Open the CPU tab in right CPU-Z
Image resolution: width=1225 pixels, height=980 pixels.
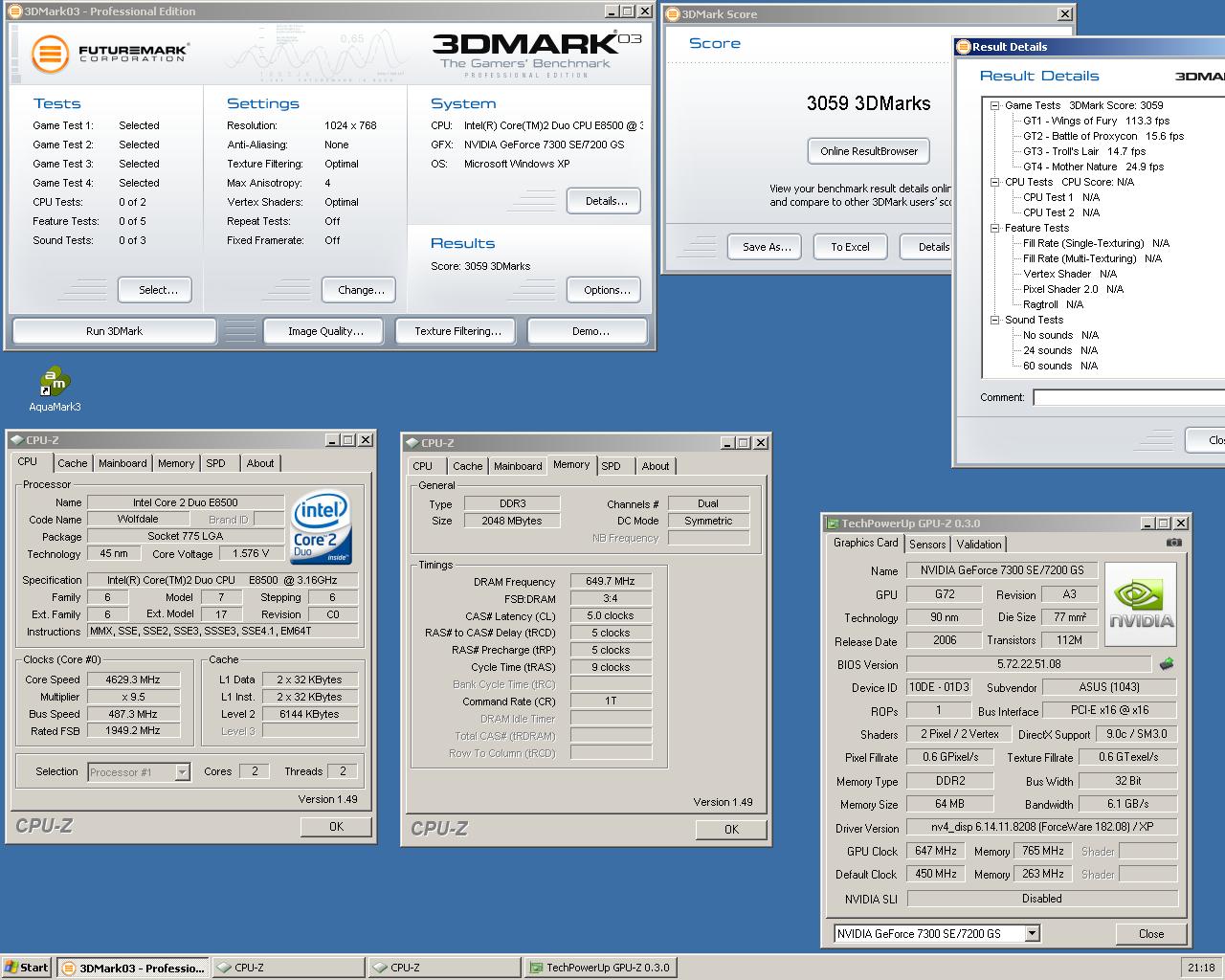422,466
